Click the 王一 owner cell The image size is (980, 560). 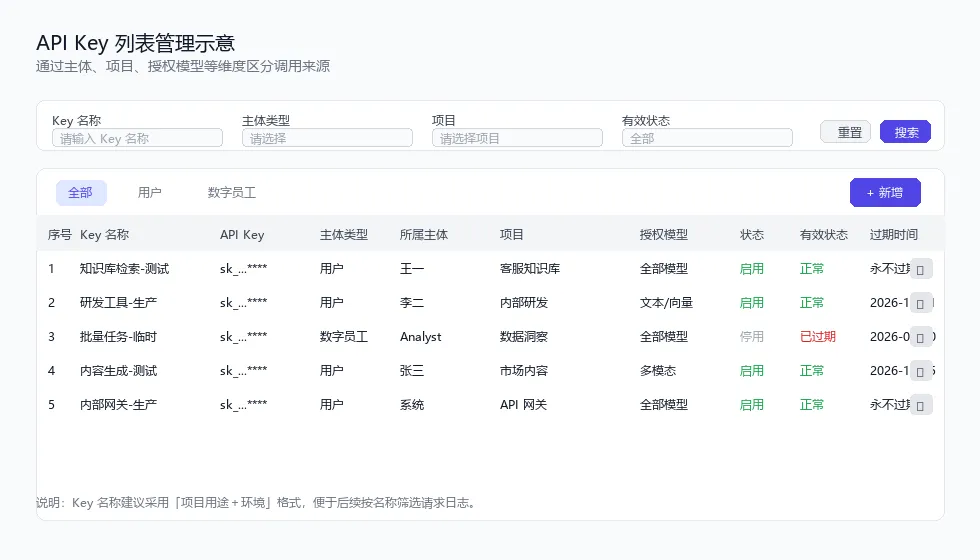pos(412,269)
